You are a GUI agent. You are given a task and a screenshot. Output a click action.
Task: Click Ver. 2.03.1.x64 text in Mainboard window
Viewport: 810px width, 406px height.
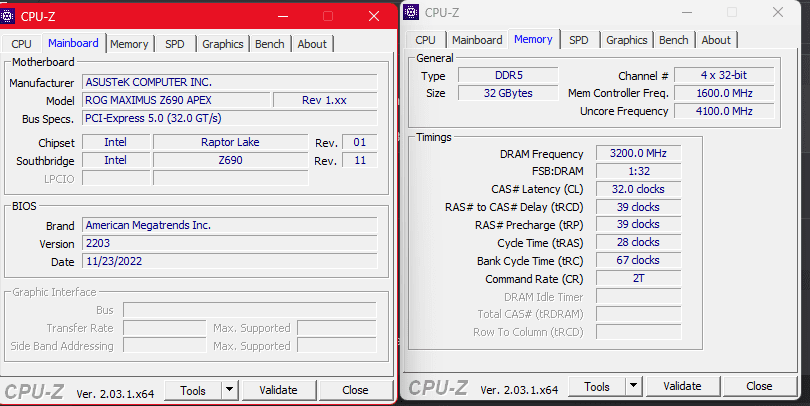[115, 394]
